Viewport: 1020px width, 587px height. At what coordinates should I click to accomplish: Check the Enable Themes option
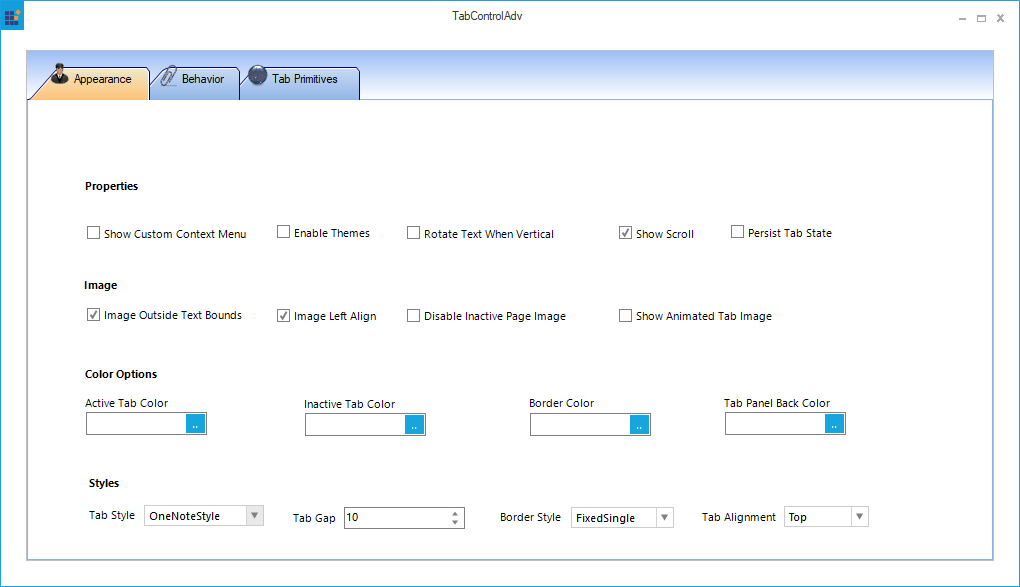(x=284, y=232)
